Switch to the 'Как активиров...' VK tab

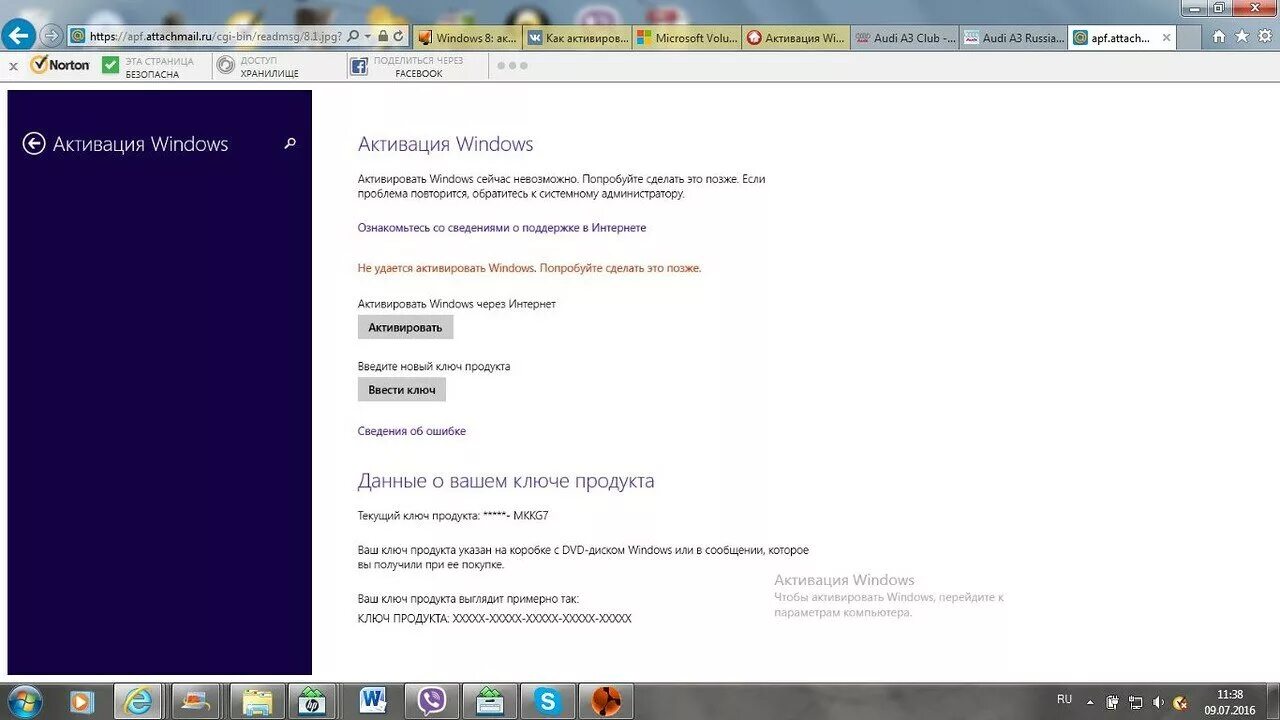click(x=577, y=38)
